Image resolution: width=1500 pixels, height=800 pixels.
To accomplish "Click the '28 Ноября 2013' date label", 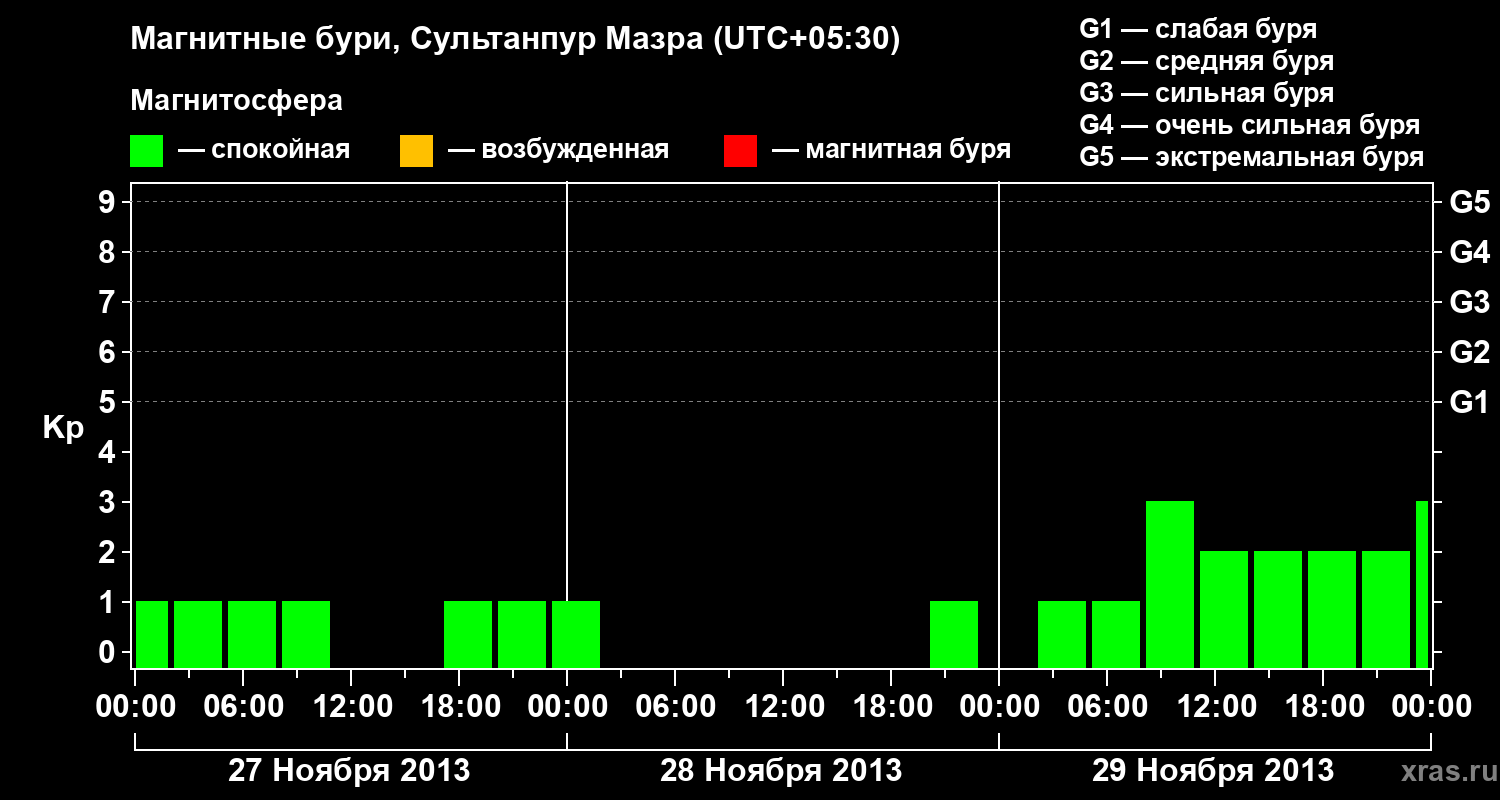I will point(781,771).
